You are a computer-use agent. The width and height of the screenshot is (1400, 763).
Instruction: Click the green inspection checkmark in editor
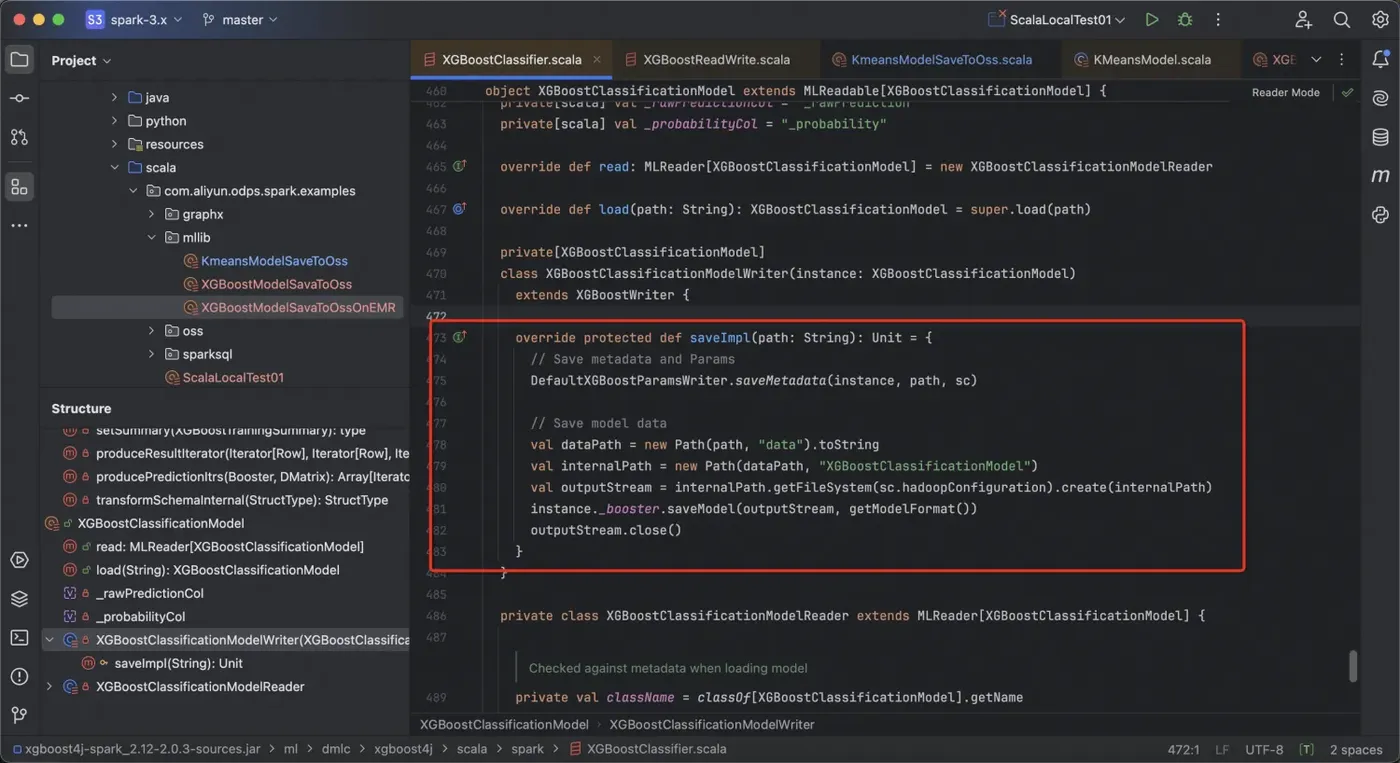click(1347, 92)
